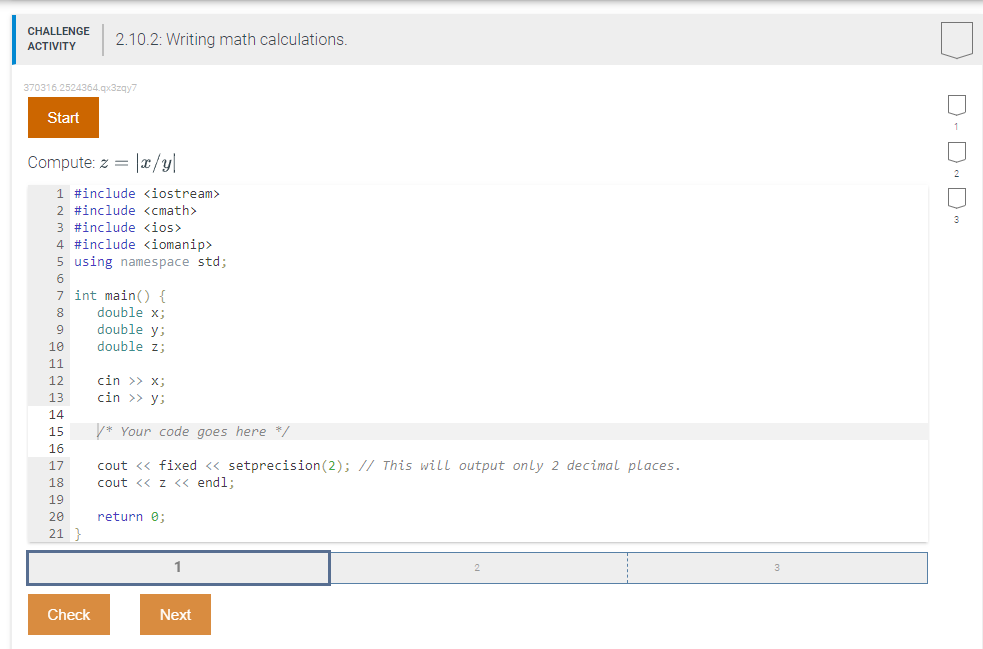The height and width of the screenshot is (649, 983).
Task: Select level 1 progress segment
Action: click(x=178, y=567)
